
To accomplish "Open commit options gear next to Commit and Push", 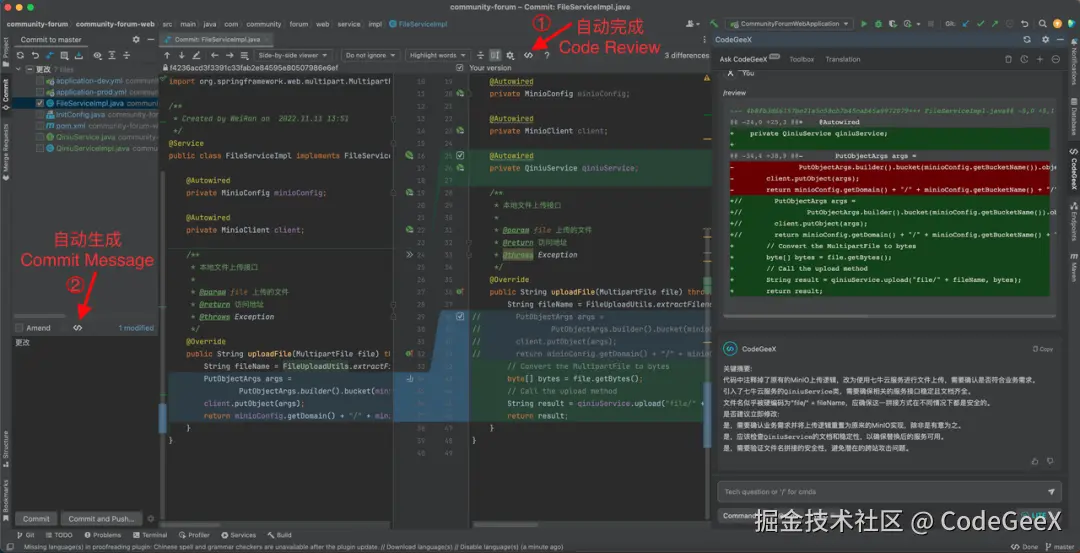I will point(151,519).
